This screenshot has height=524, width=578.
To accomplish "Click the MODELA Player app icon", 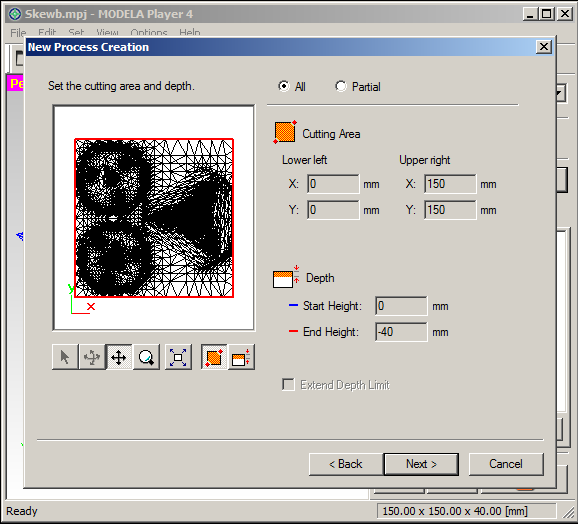I will tap(15, 14).
